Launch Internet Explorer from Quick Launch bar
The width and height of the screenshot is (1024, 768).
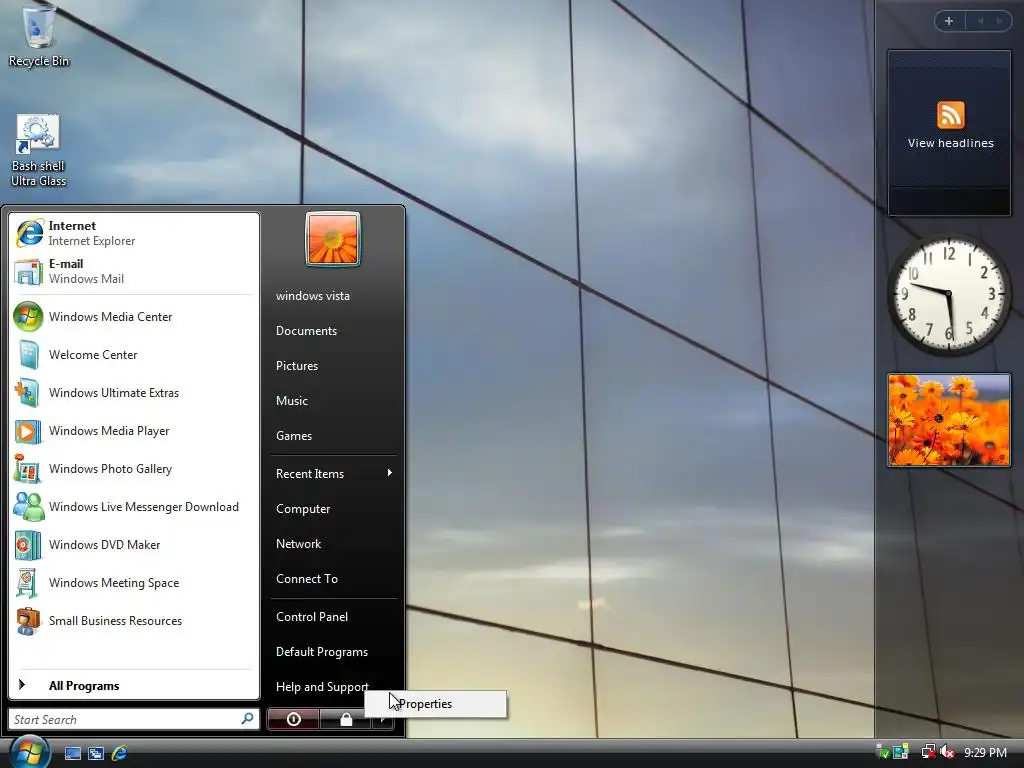pyautogui.click(x=120, y=753)
